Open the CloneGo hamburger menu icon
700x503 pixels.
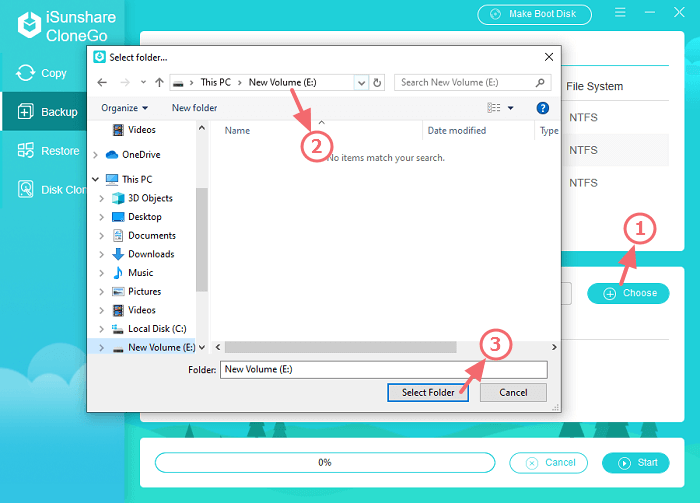tap(620, 12)
